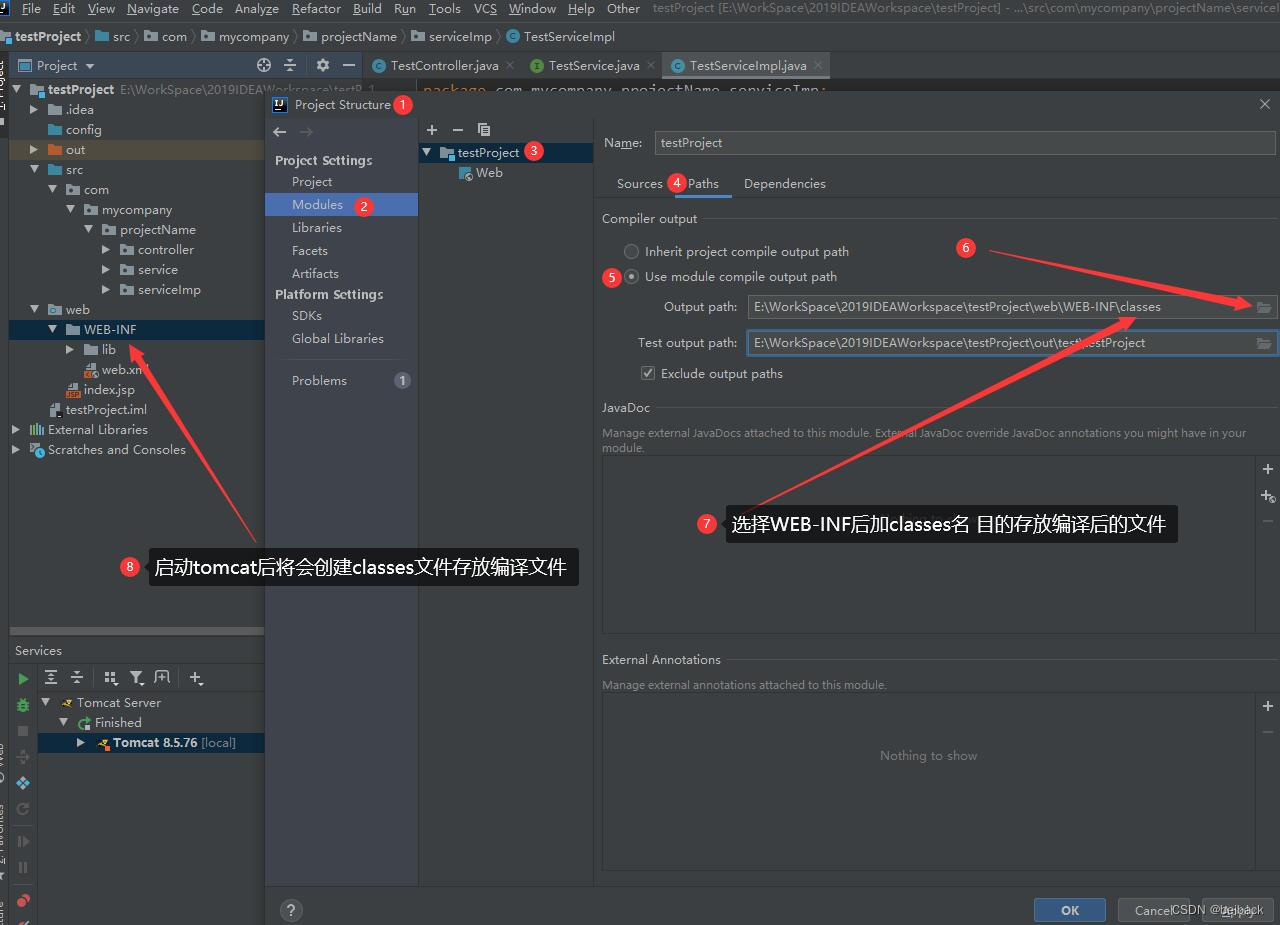Run the service with green play icon
Screen dimensions: 1280x925
click(x=23, y=679)
